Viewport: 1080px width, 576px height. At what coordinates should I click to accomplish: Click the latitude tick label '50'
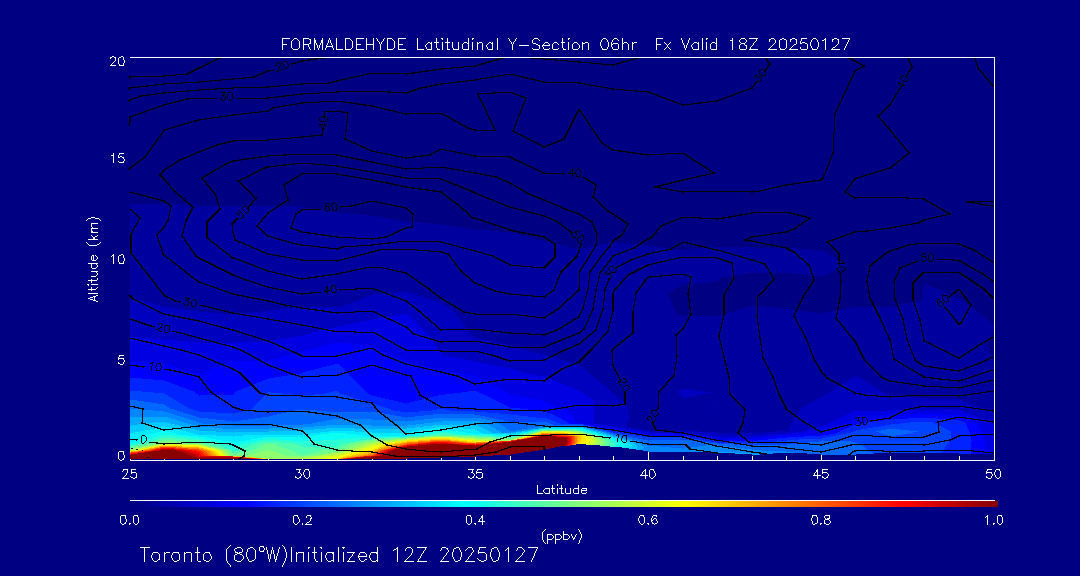994,474
